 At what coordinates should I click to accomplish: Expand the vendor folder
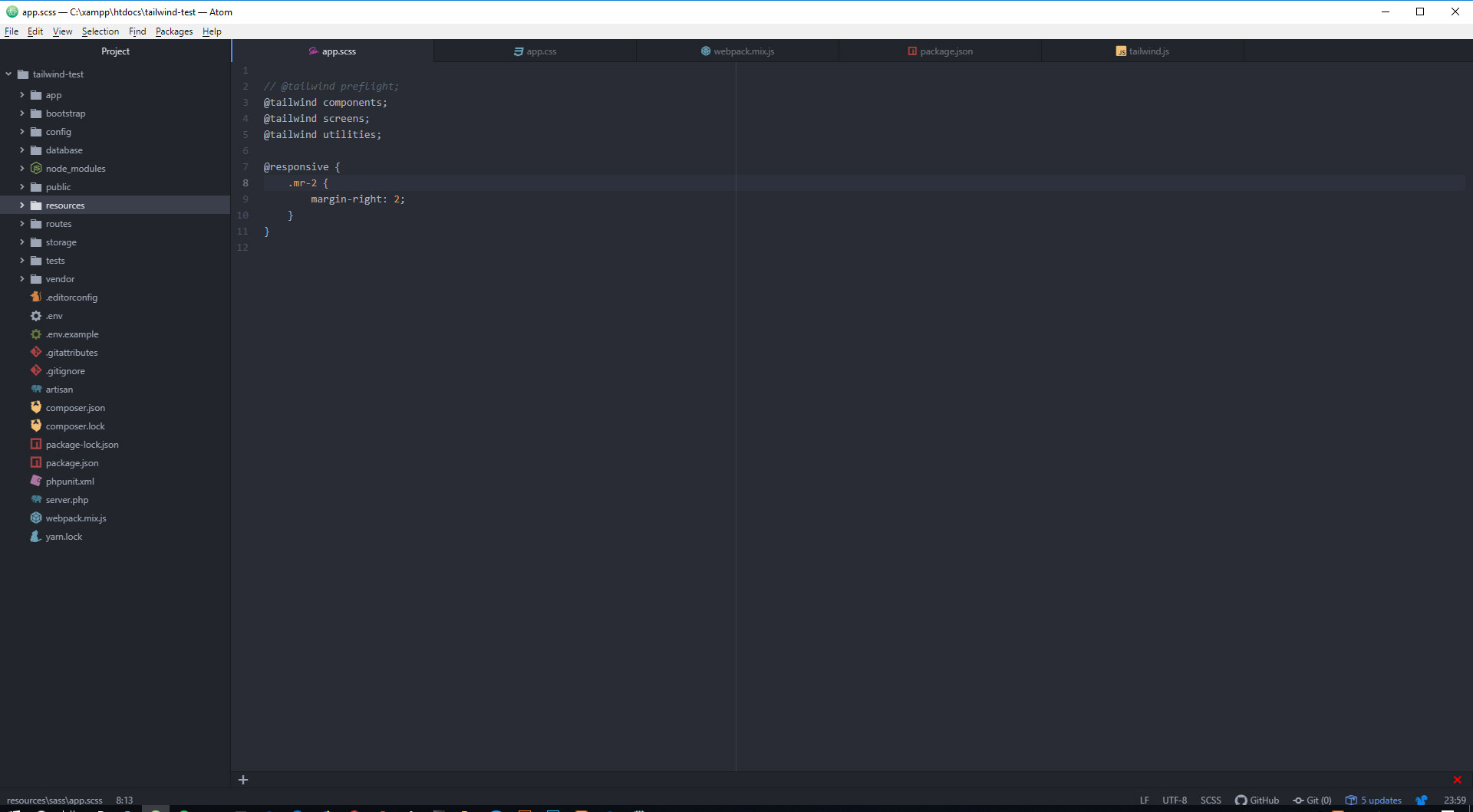(22, 278)
